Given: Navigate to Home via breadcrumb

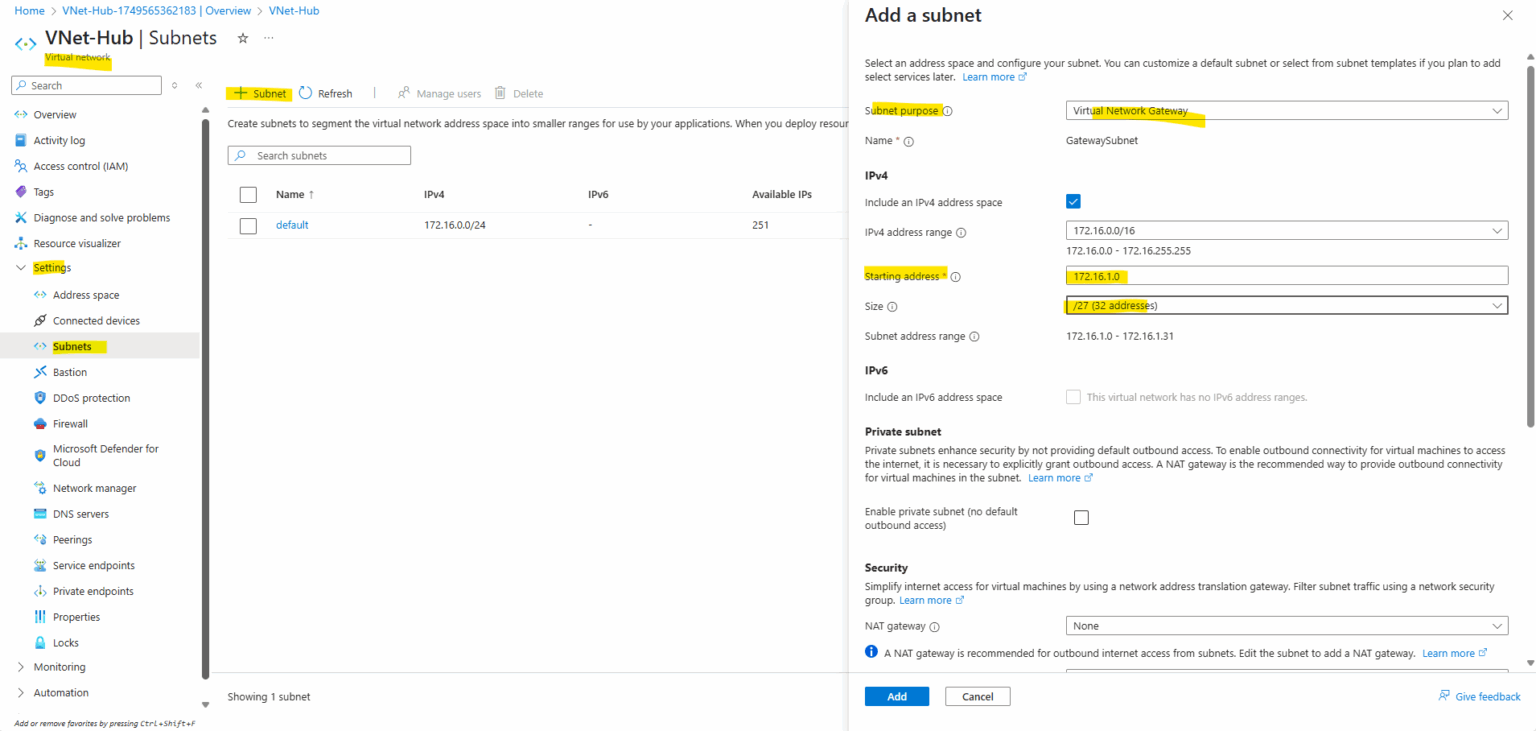Looking at the screenshot, I should pos(29,10).
